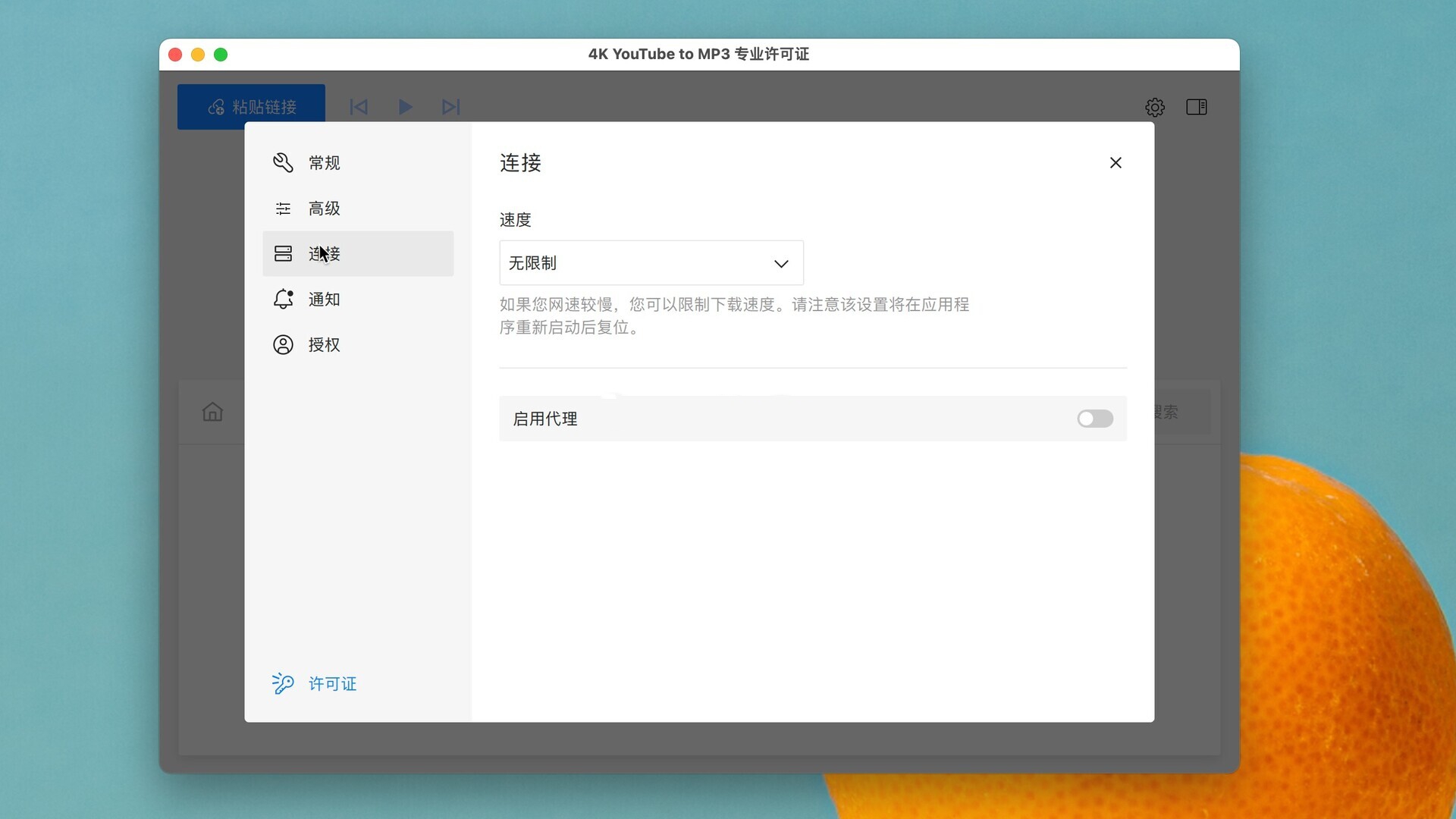Close the app window with the red button
The image size is (1456, 819).
(175, 55)
